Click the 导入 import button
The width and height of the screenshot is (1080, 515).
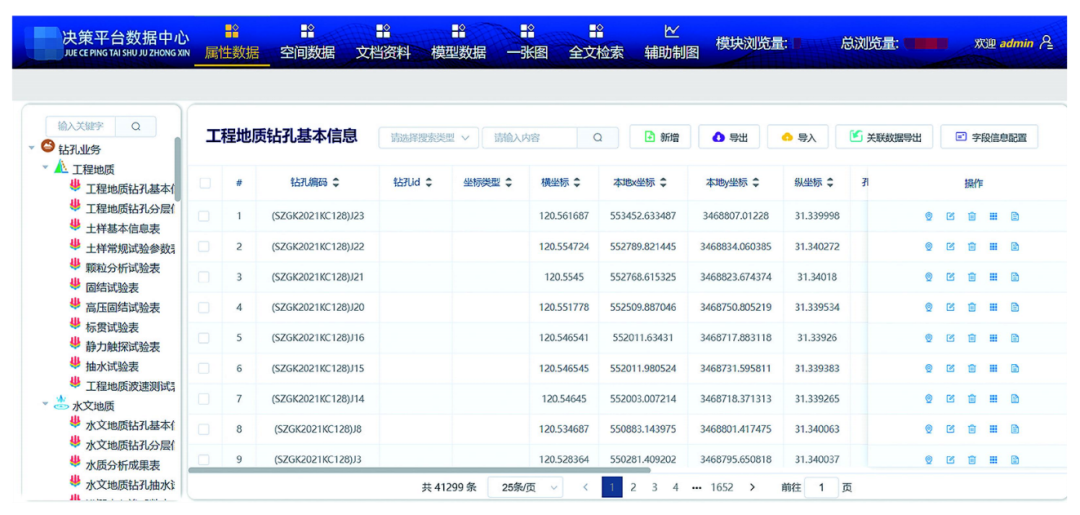point(798,137)
